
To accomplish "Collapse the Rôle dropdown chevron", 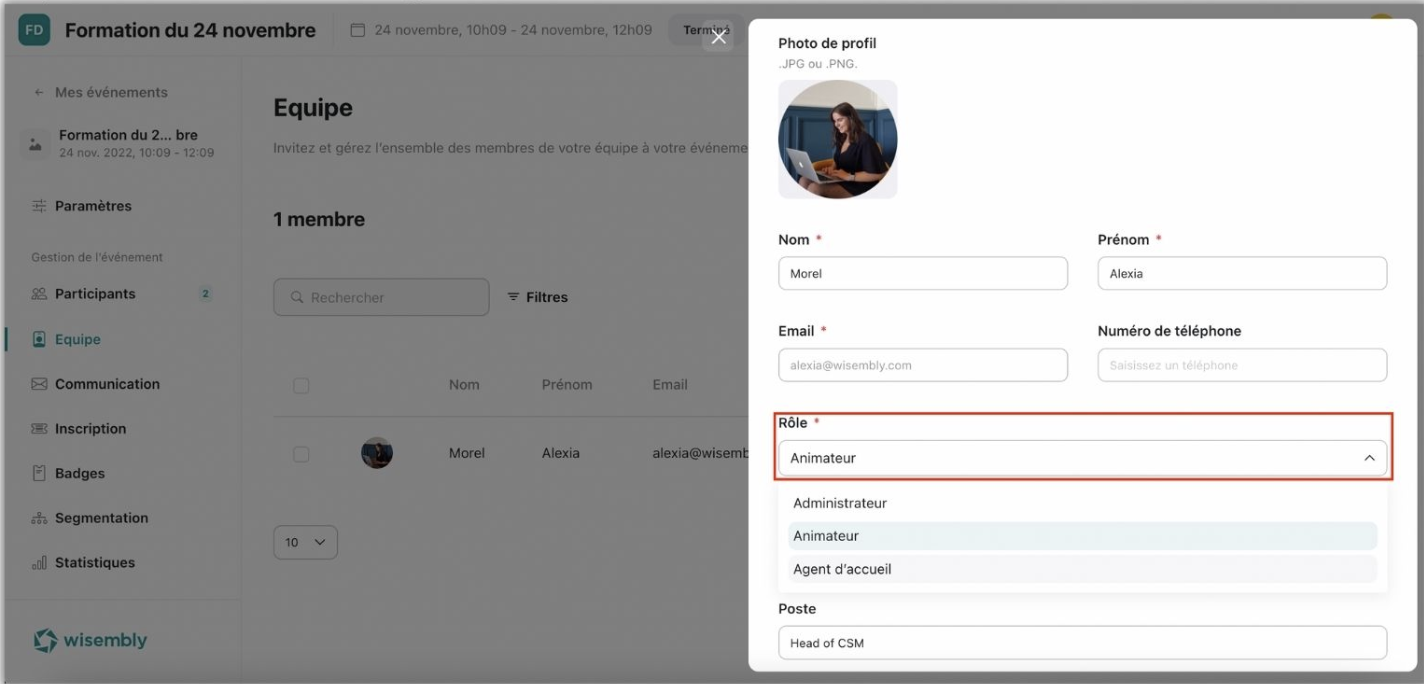I will click(1369, 458).
